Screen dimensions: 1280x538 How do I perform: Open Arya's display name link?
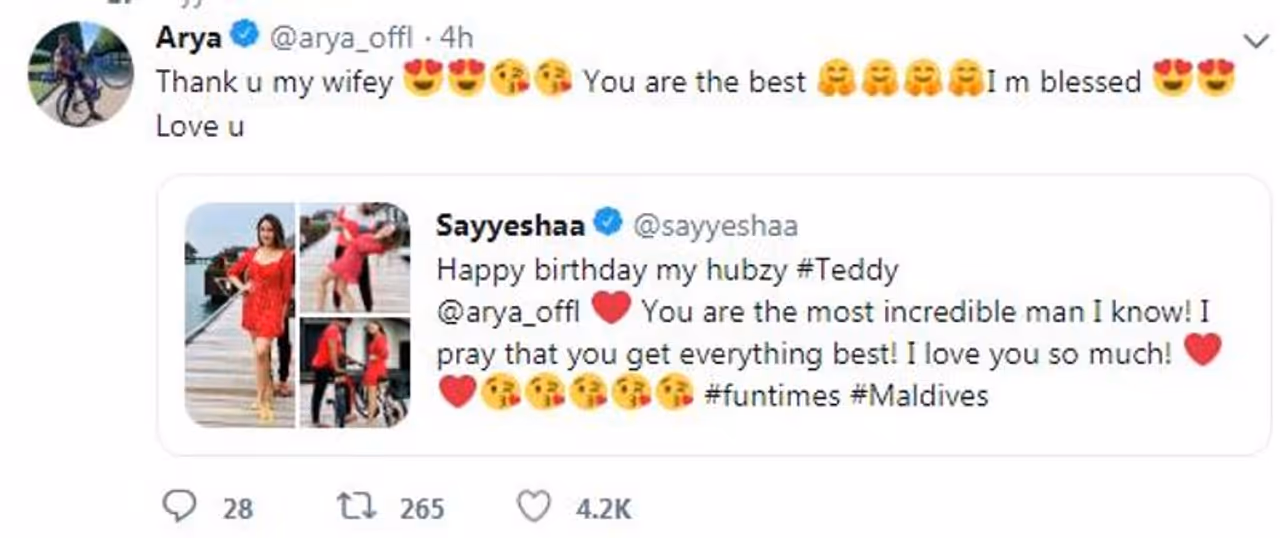(190, 38)
